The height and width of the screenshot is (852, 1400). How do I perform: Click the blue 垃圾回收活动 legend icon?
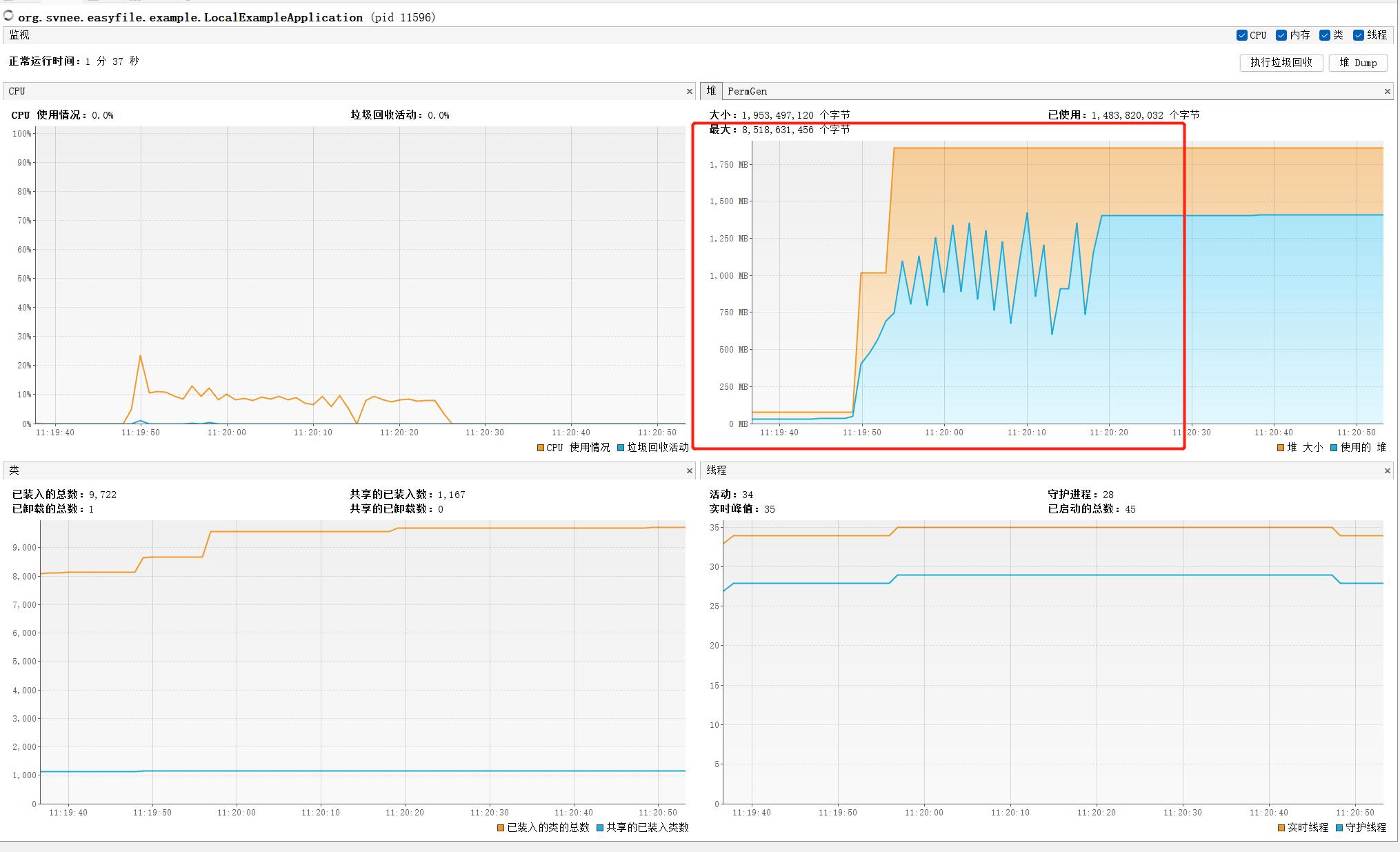(x=619, y=447)
